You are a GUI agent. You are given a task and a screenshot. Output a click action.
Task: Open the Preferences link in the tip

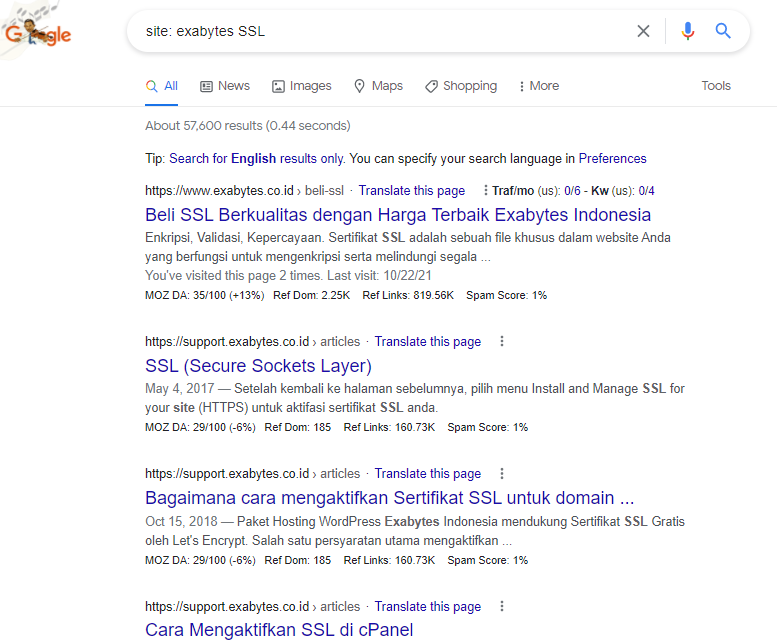click(x=612, y=159)
